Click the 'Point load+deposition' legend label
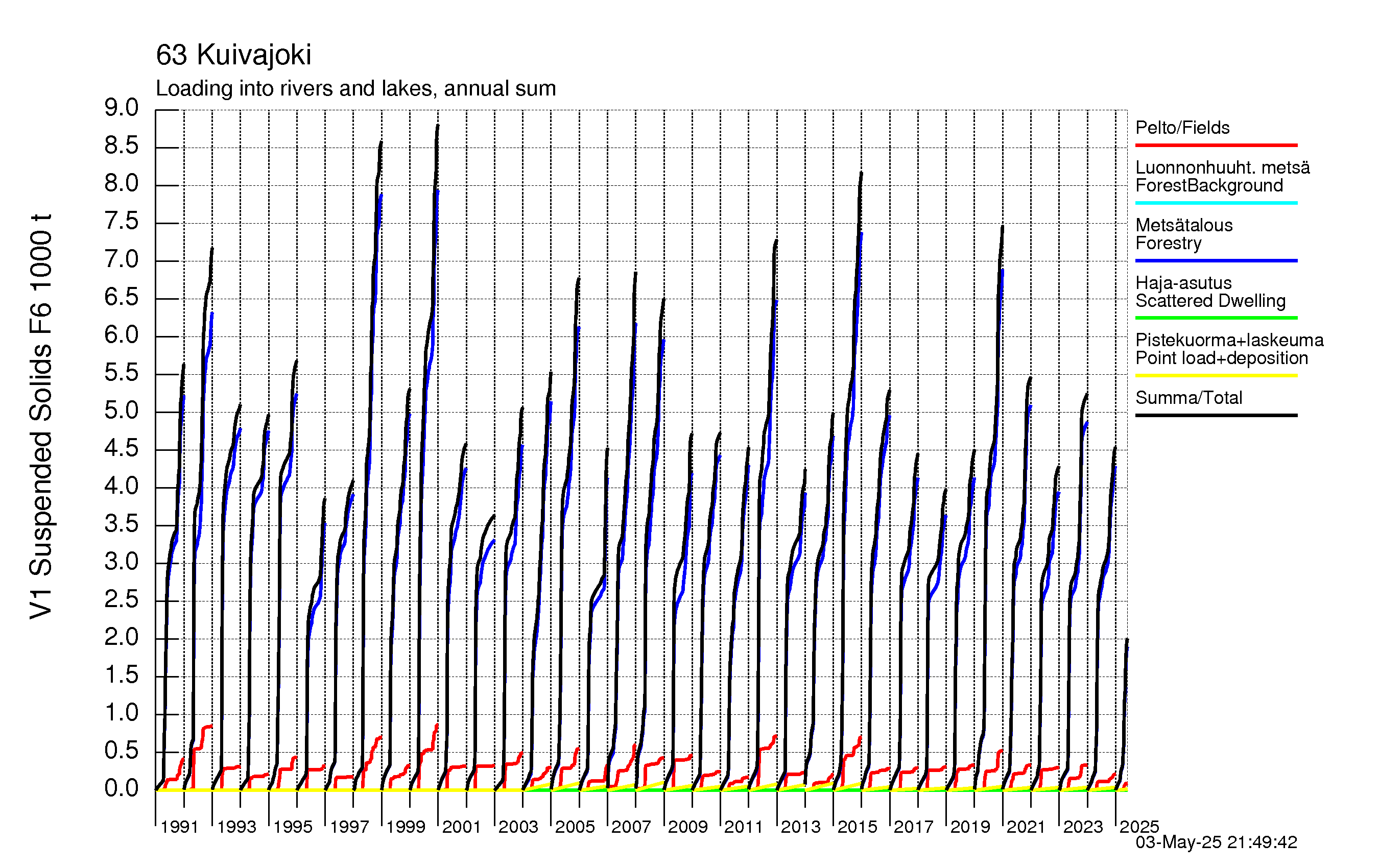 click(x=1222, y=358)
